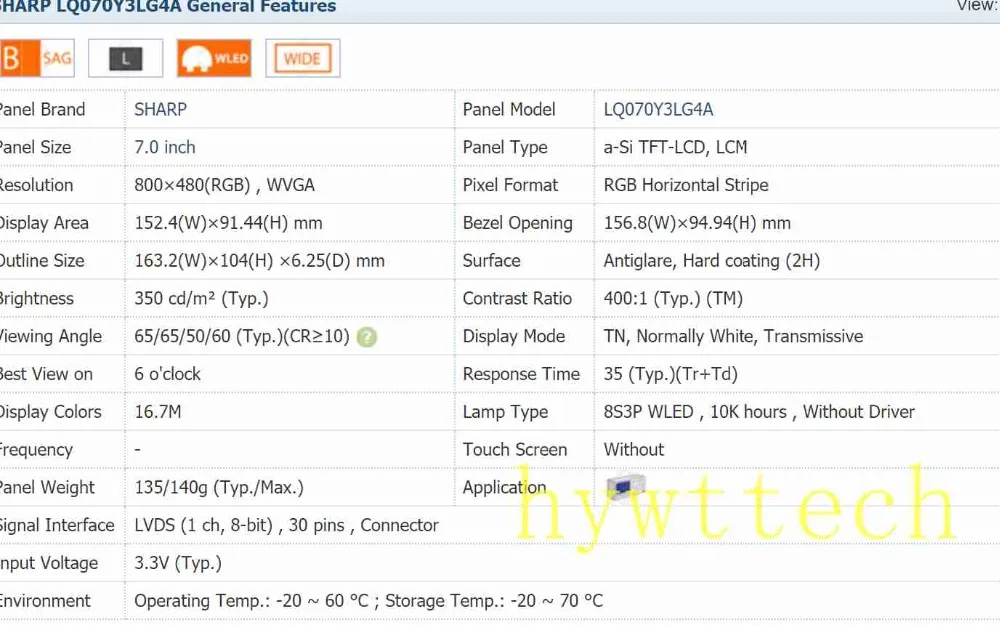Screen dimensions: 1000x625
Task: Select LVDS (1 ch, 8-bit) signal interface value
Action: coord(286,526)
